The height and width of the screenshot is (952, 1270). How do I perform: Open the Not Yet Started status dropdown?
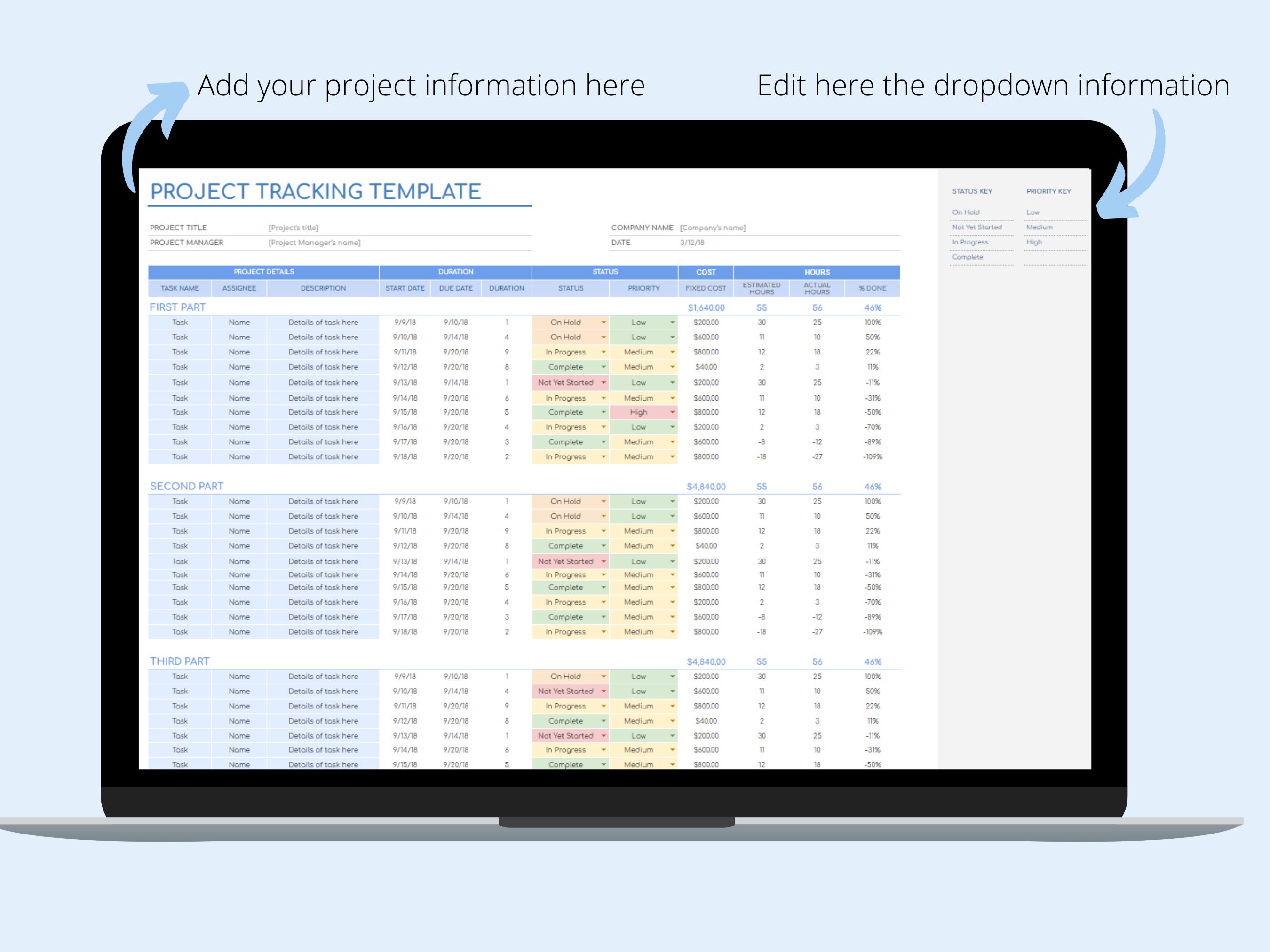[x=603, y=382]
